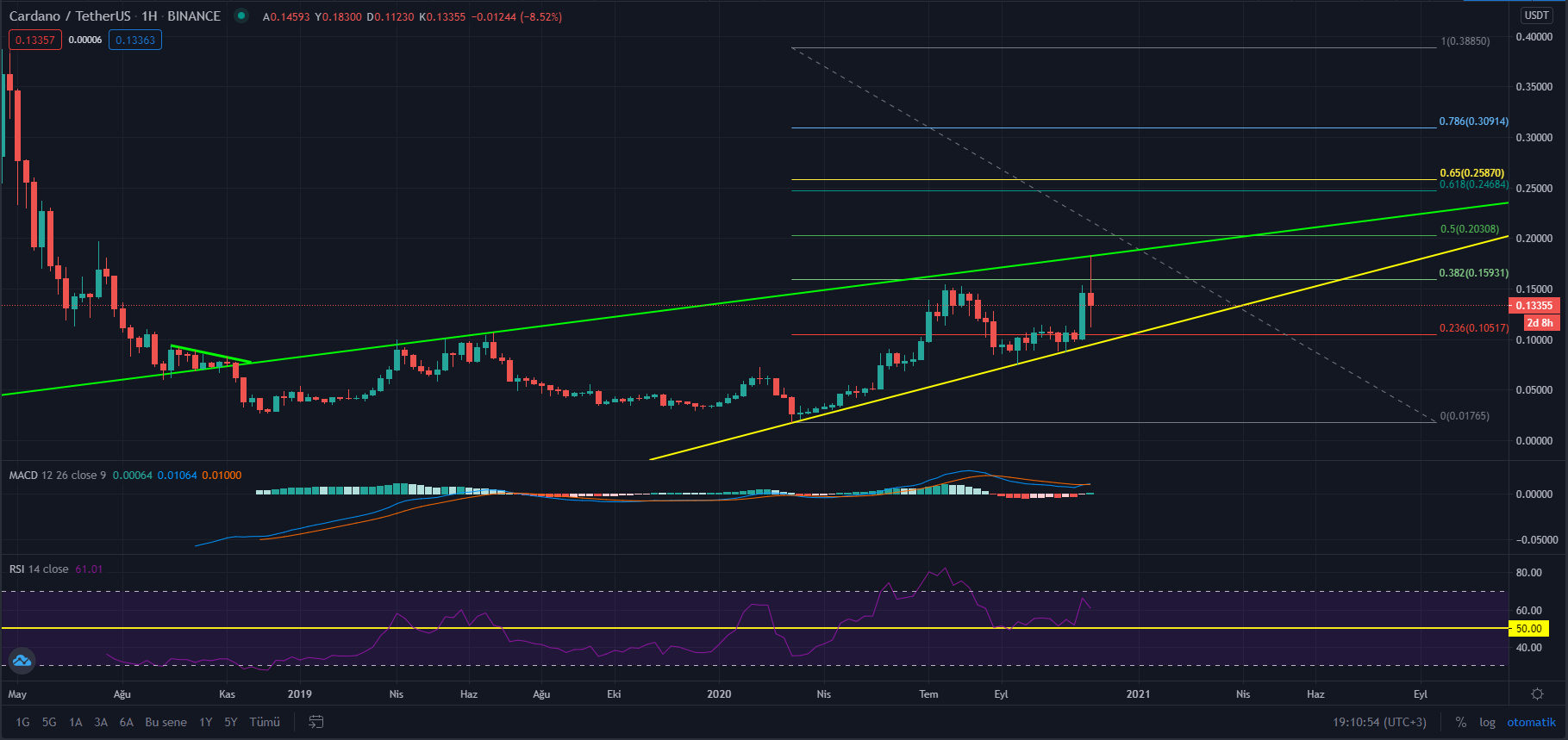Click the 80.00 RSI axis label
This screenshot has height=740, width=1568.
[x=1529, y=573]
